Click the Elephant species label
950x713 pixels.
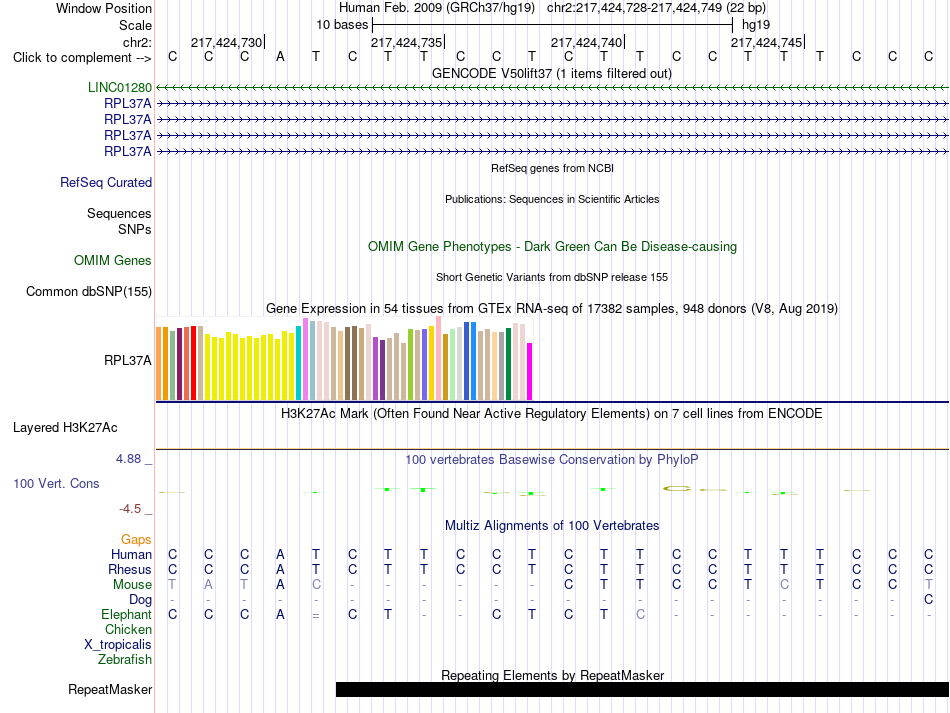click(127, 614)
